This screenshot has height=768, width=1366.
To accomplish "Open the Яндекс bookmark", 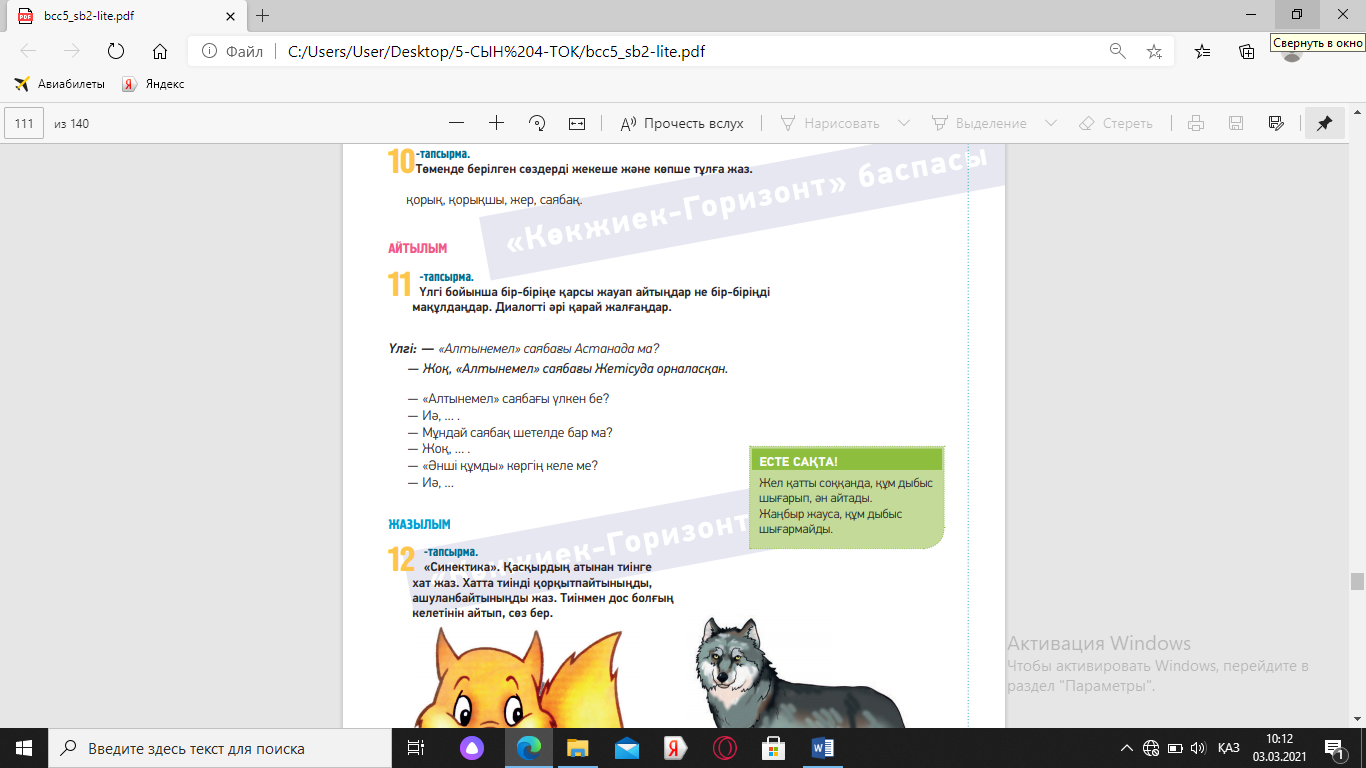I will click(x=153, y=84).
